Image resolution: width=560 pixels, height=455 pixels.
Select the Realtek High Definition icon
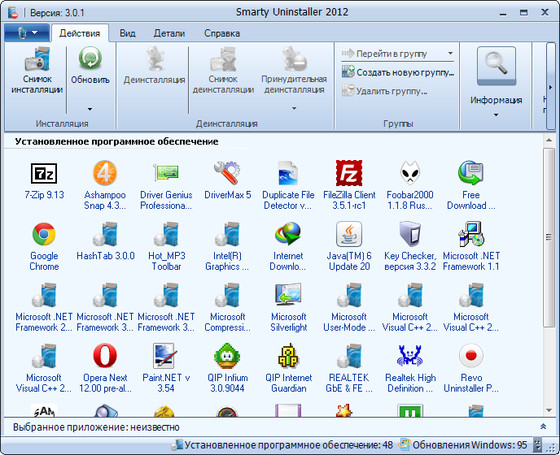coord(410,356)
